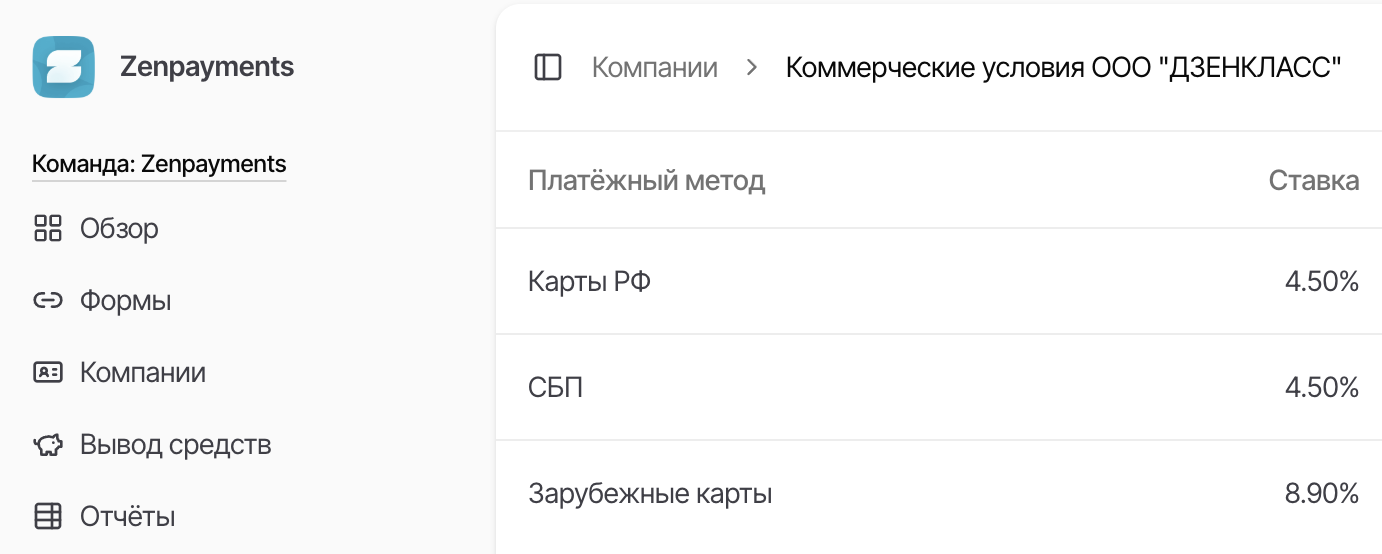Open the Отчёты menu label
Viewport: 1382px width, 554px height.
click(x=127, y=516)
